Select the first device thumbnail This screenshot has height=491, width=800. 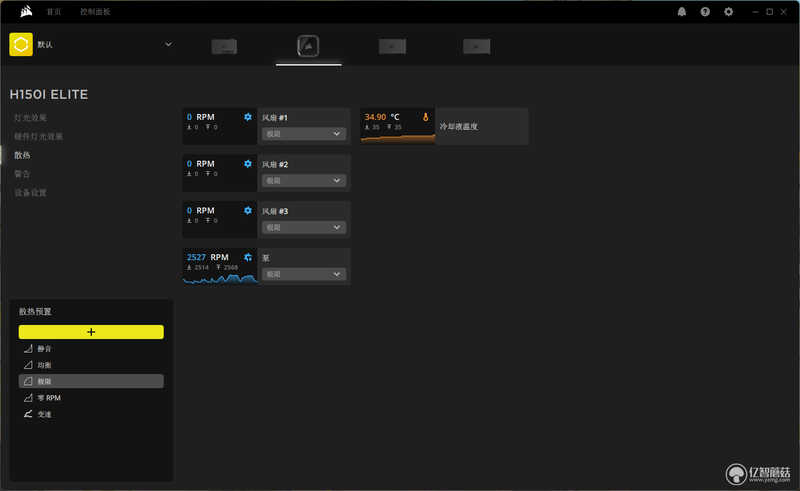click(x=224, y=46)
